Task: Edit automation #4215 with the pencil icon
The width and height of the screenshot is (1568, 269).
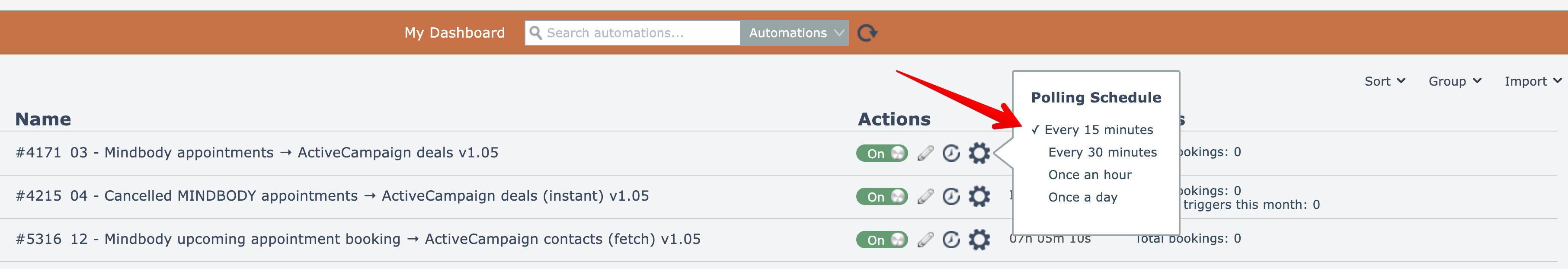Action: point(925,197)
